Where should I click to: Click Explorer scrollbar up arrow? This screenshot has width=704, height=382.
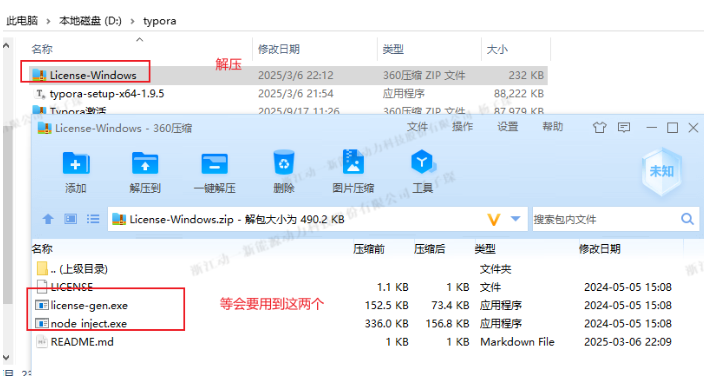tap(6, 45)
